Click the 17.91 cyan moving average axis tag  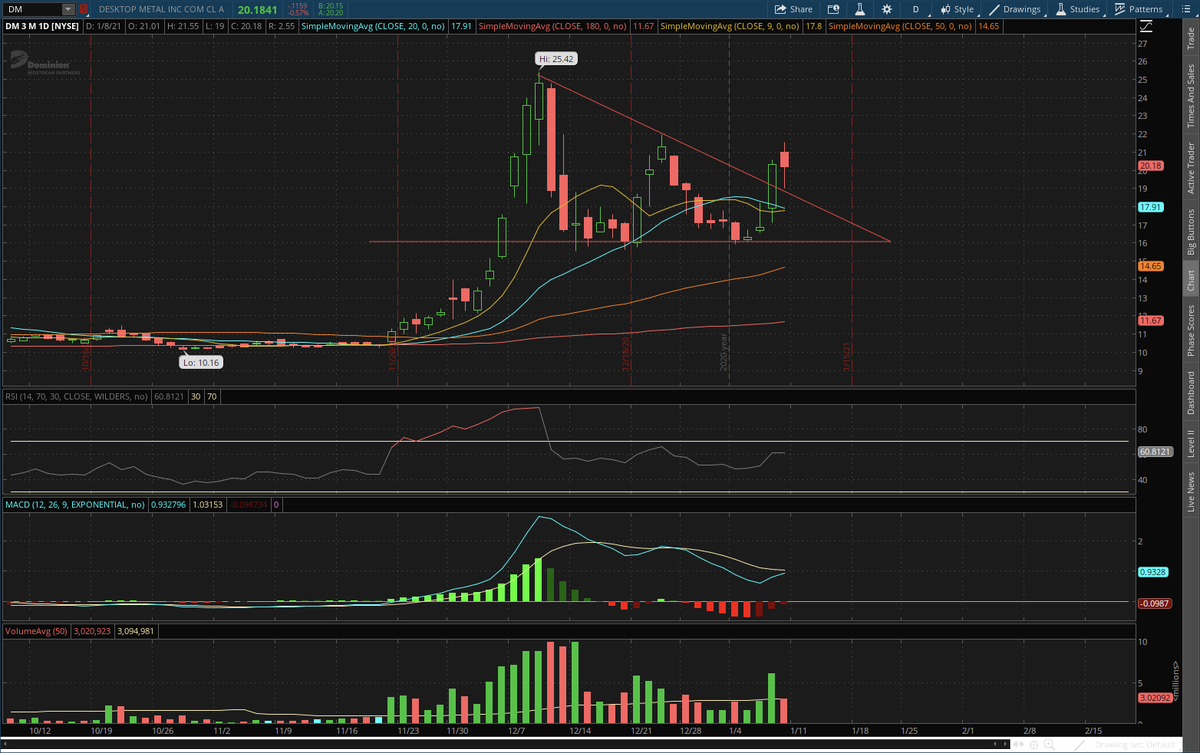click(1149, 207)
